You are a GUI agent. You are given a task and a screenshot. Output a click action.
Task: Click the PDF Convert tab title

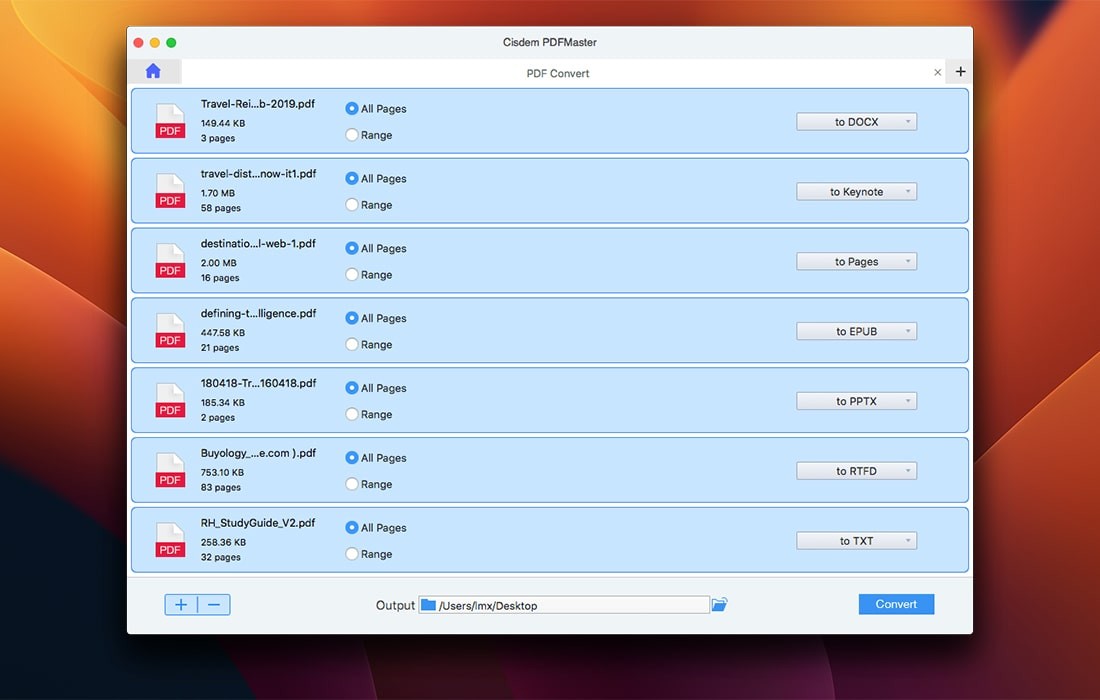(558, 73)
